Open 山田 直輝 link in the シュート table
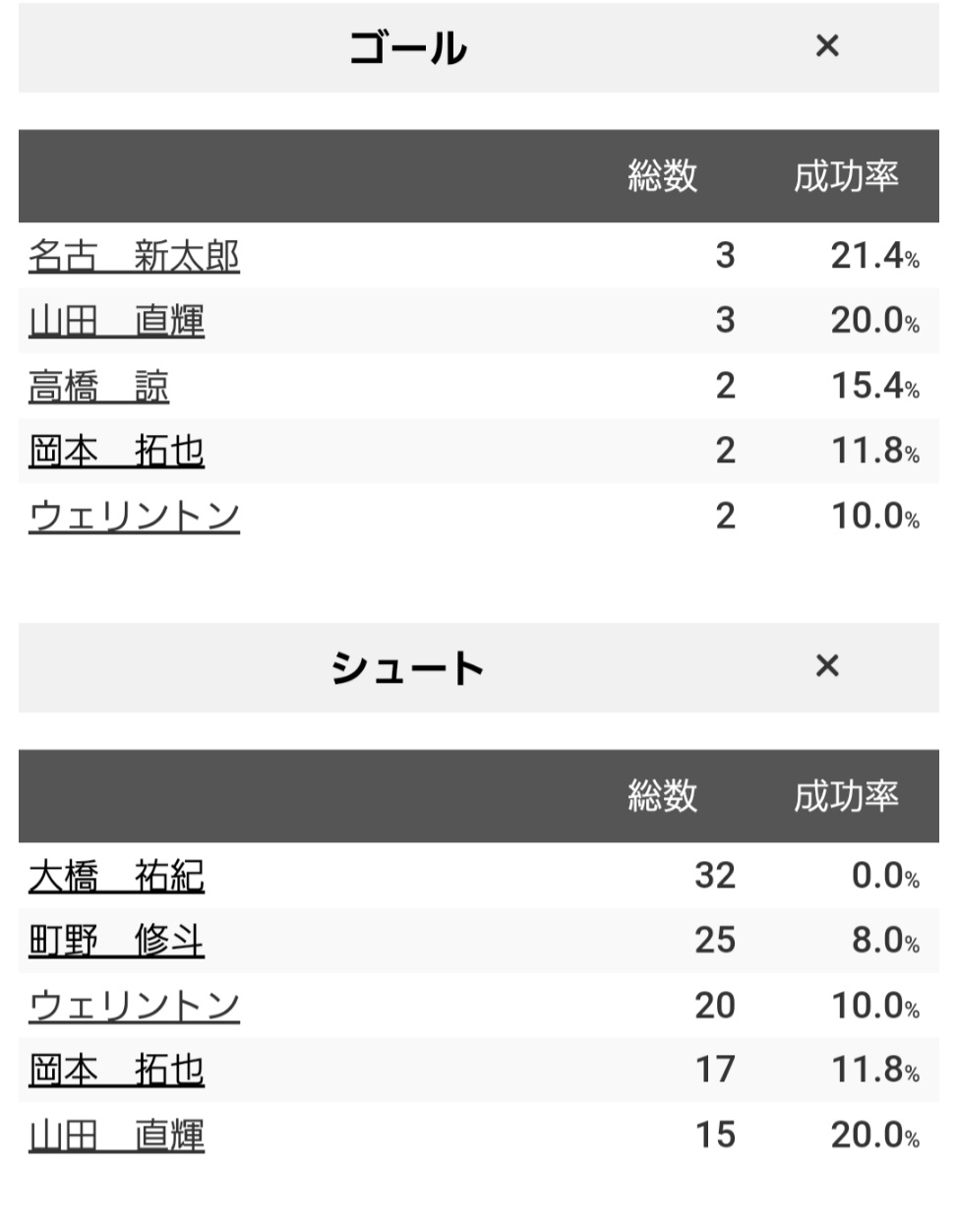956x1232 pixels. coord(116,1135)
